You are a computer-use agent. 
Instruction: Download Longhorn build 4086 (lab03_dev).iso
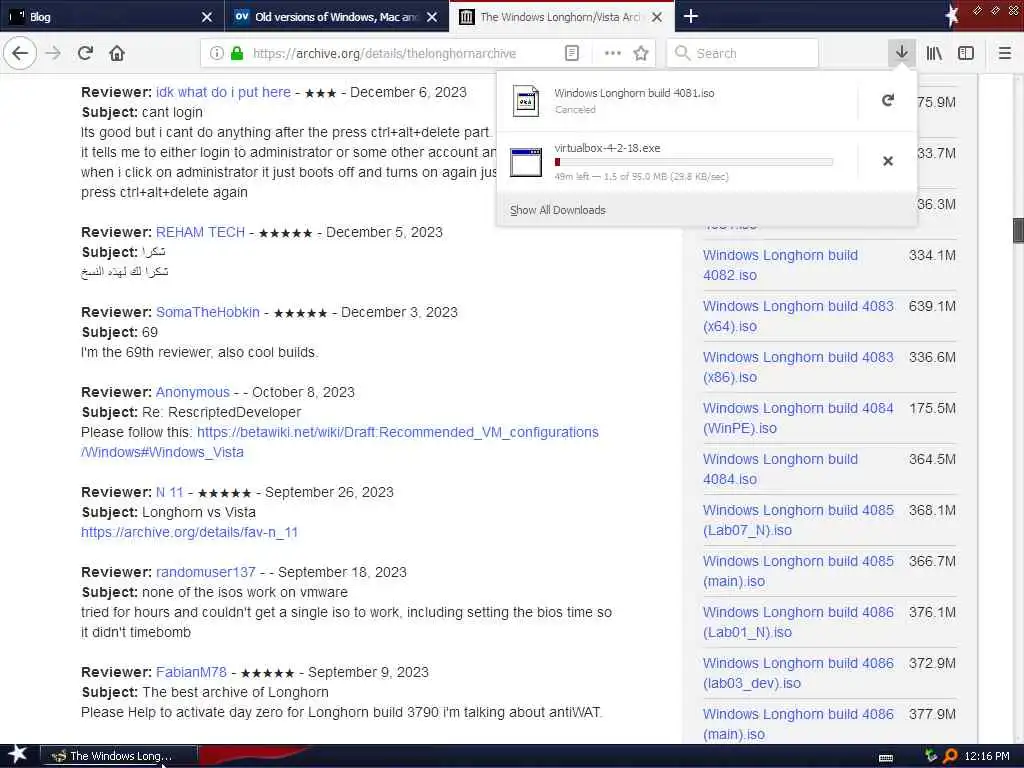(x=798, y=673)
